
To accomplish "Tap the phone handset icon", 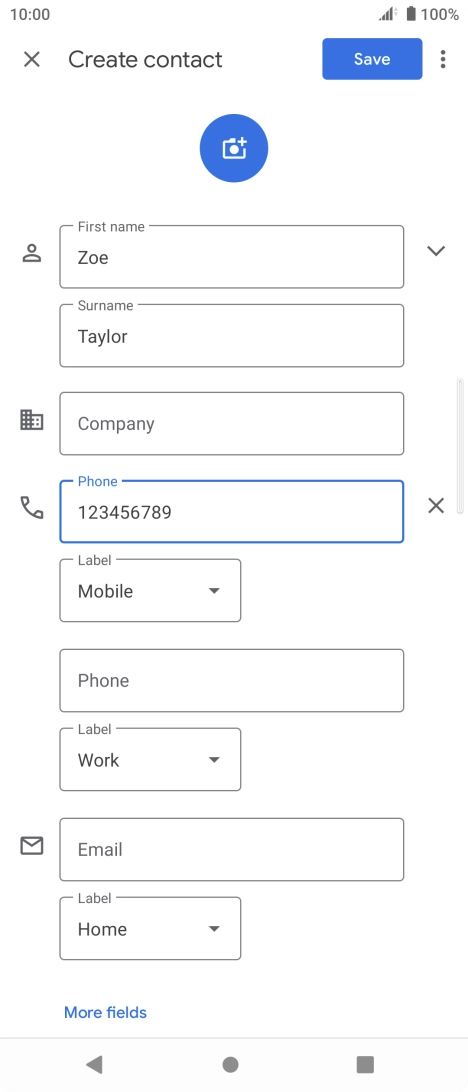I will (32, 508).
